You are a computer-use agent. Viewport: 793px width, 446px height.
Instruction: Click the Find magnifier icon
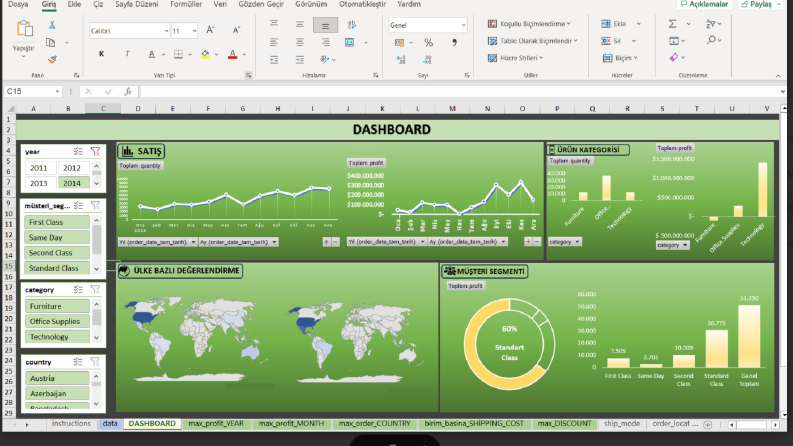pyautogui.click(x=711, y=40)
